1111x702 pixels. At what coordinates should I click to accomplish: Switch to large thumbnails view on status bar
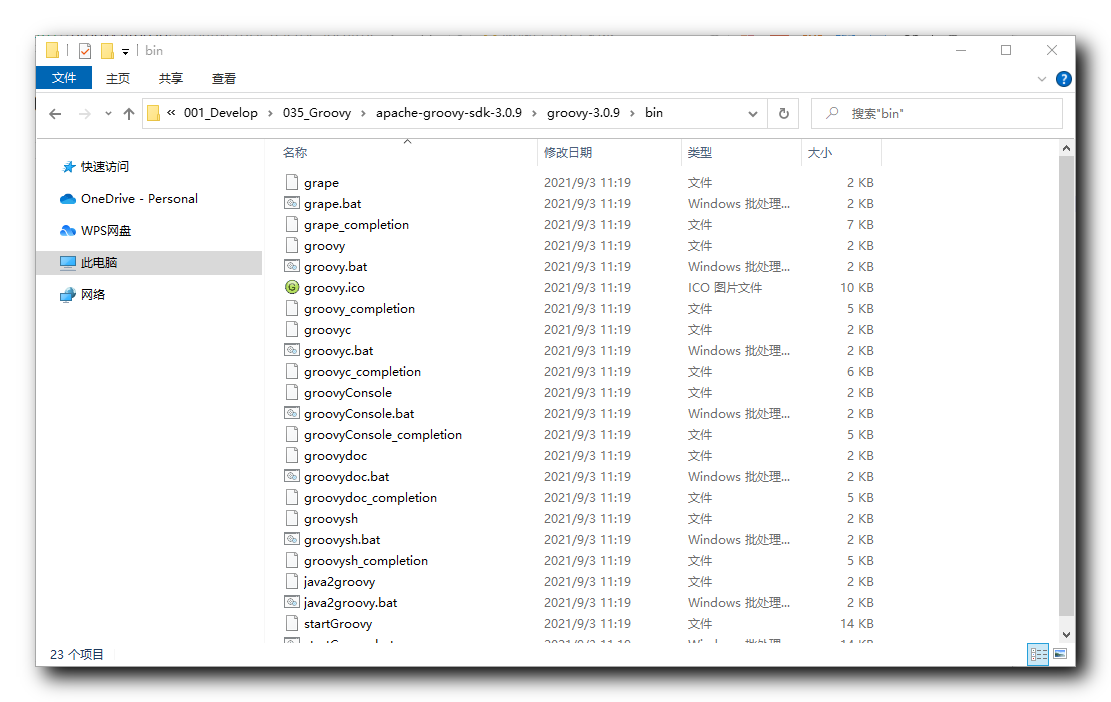click(1060, 654)
